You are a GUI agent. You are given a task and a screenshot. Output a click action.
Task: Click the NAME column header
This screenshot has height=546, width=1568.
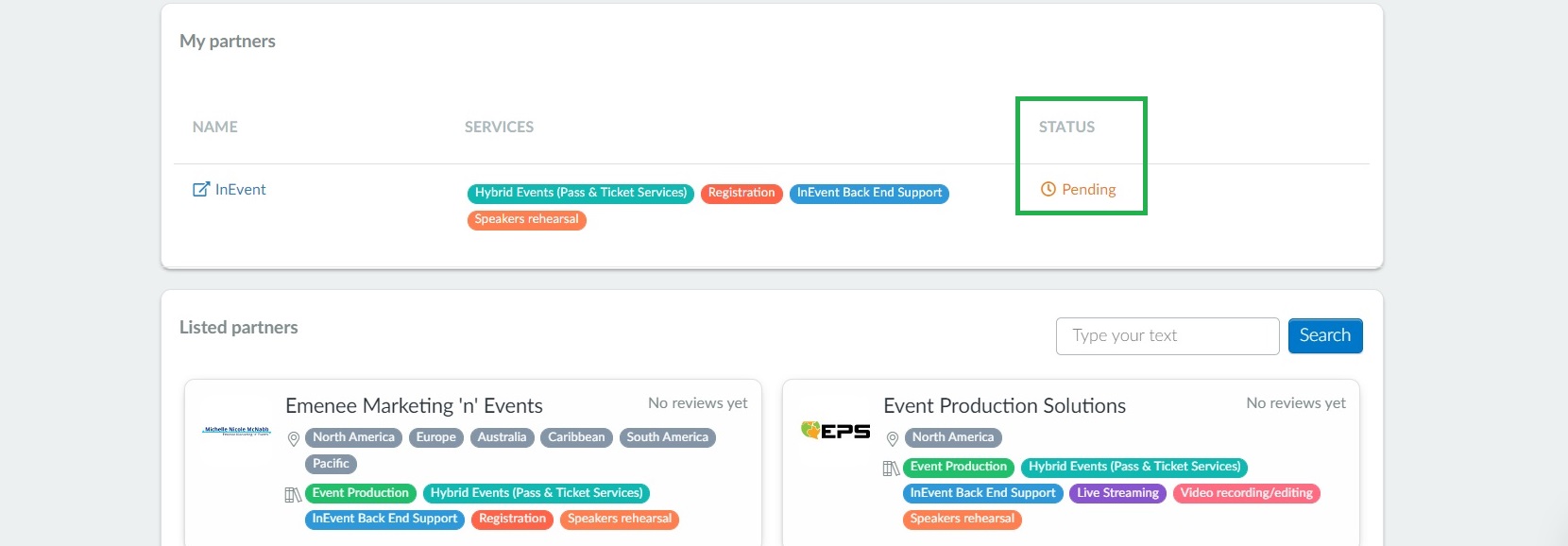coord(215,127)
